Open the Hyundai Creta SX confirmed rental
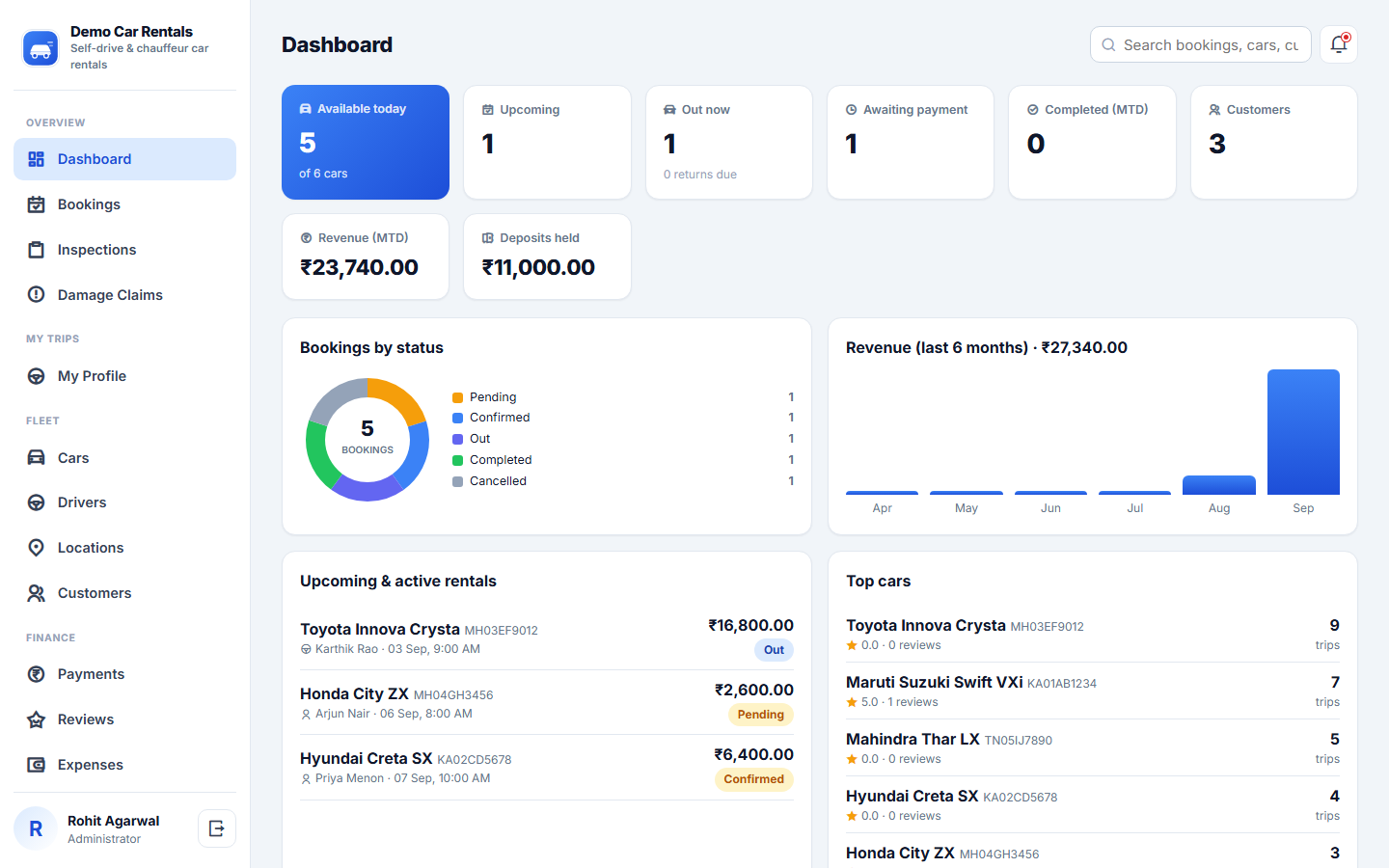 click(547, 767)
